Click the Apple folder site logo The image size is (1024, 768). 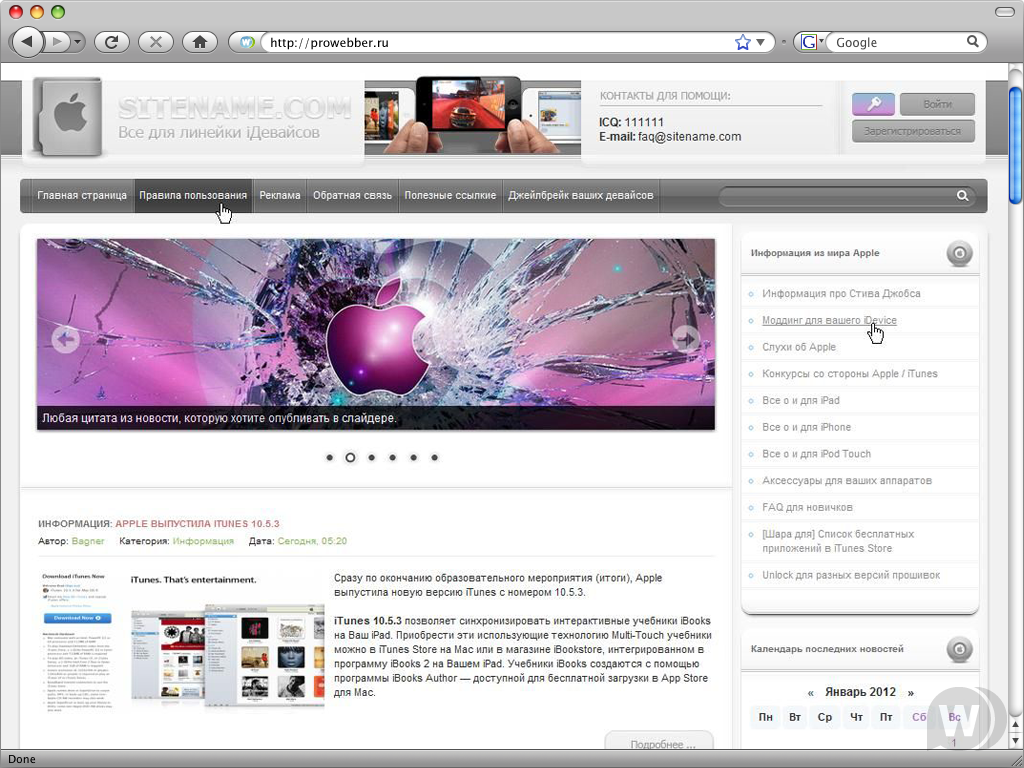click(x=68, y=117)
